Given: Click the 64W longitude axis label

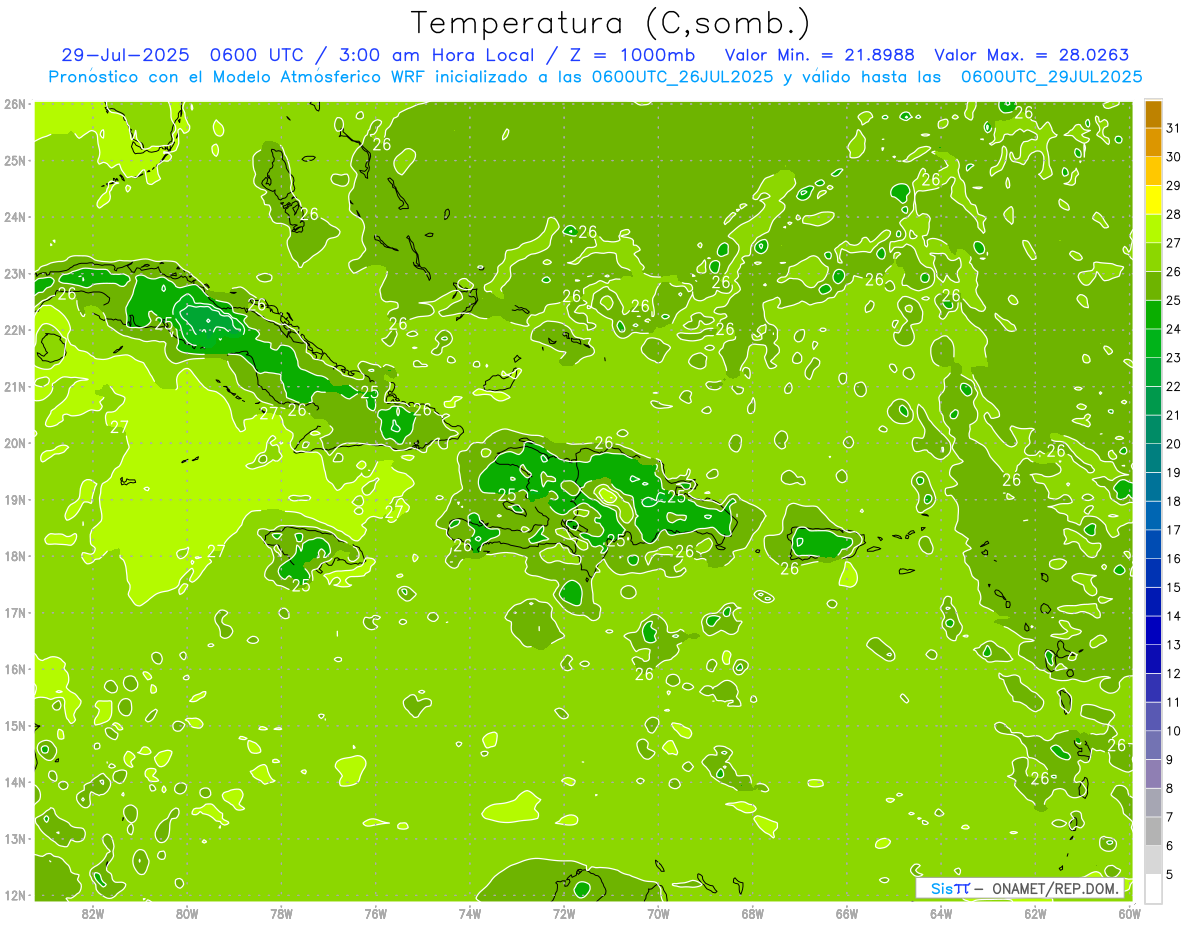Looking at the screenshot, I should click(941, 913).
